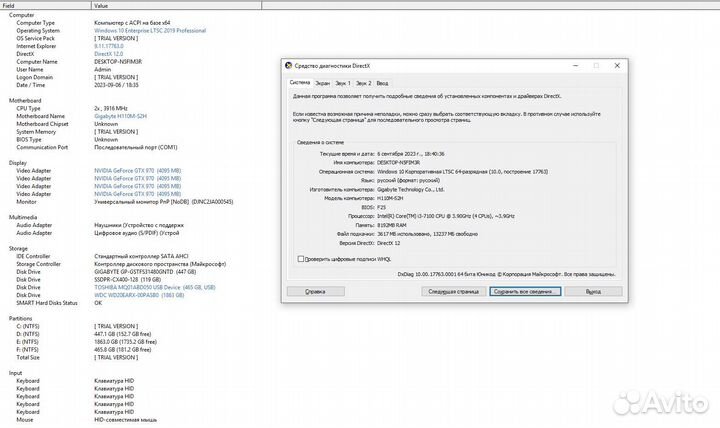Select the E: (NTFS) partition row
The width and height of the screenshot is (720, 428).
[x=87, y=342]
